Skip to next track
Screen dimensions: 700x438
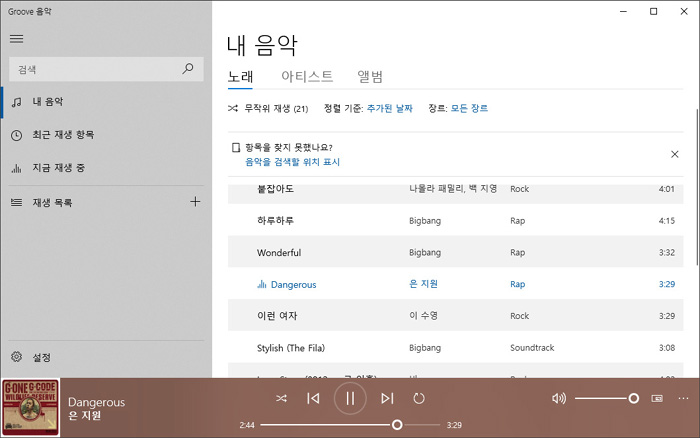click(x=387, y=398)
